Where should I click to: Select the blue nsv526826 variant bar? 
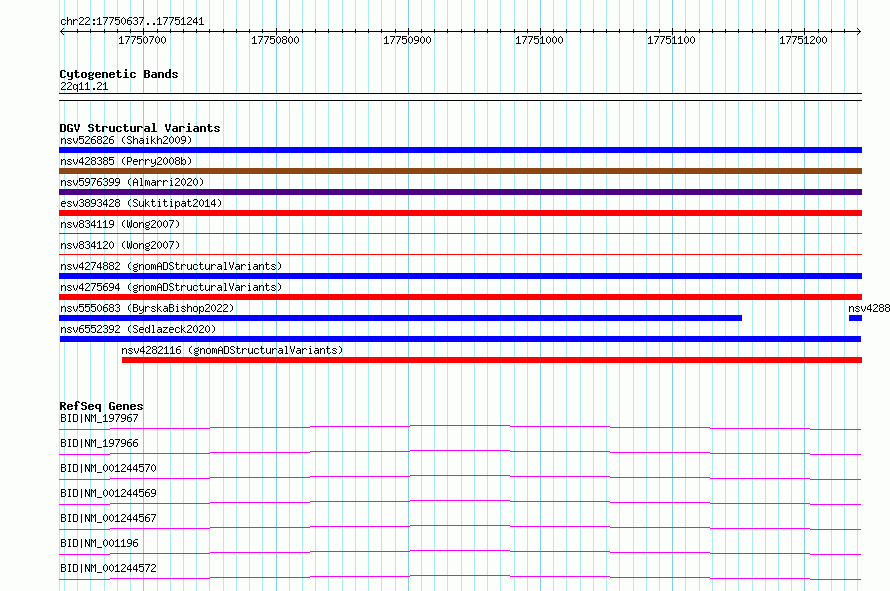click(x=460, y=150)
